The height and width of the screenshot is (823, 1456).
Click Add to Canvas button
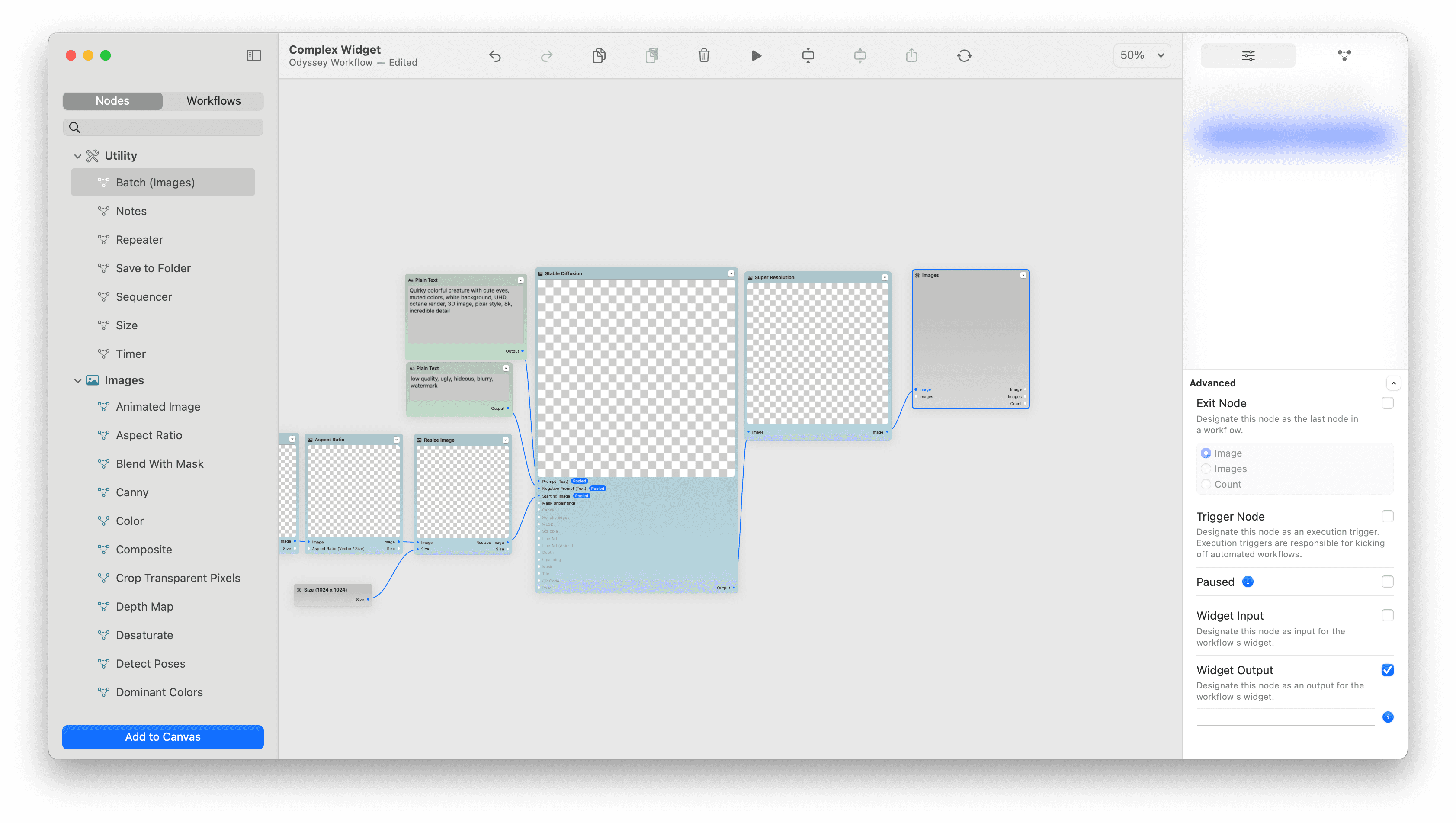tap(163, 737)
